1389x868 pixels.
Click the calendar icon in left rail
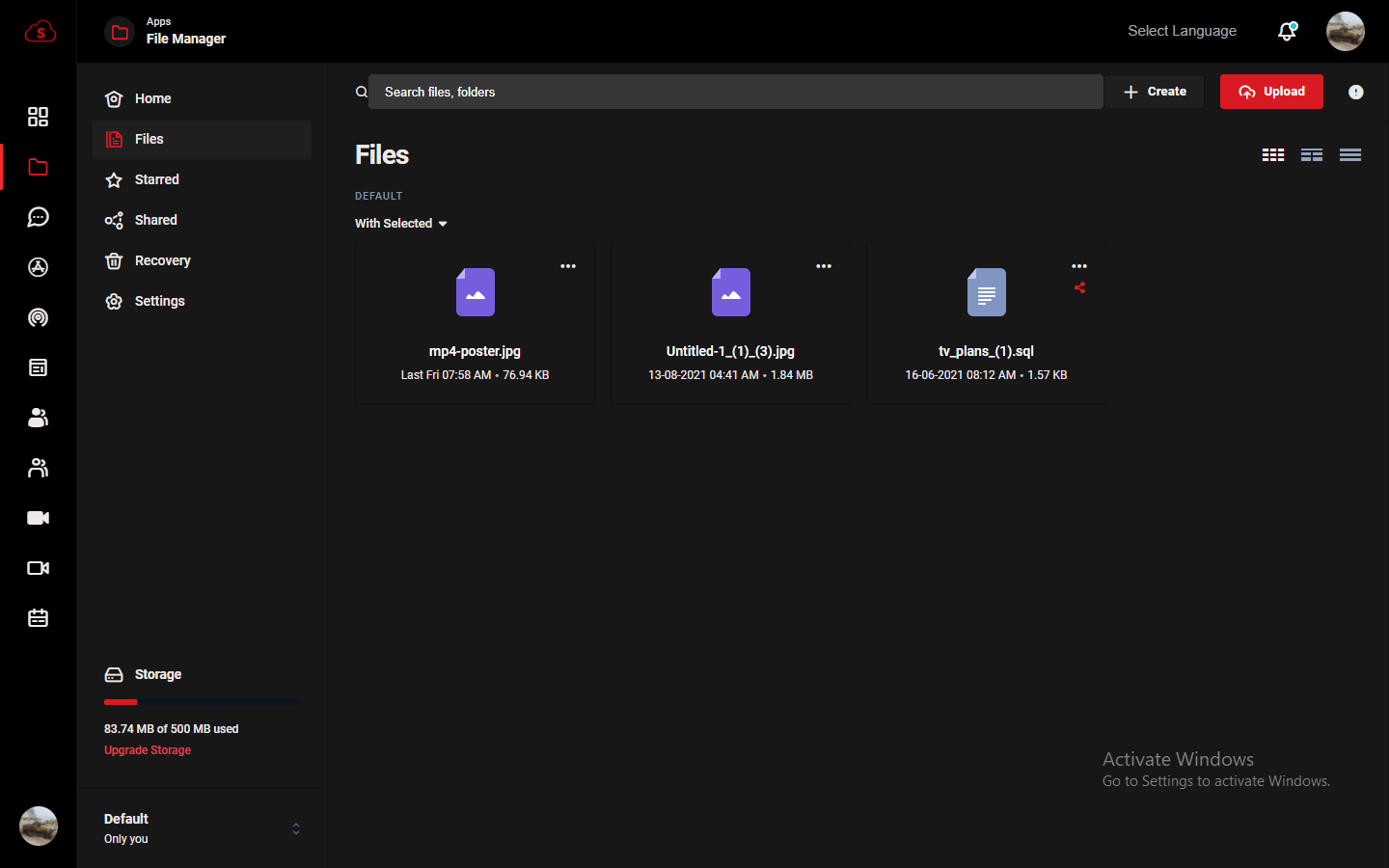pyautogui.click(x=38, y=618)
